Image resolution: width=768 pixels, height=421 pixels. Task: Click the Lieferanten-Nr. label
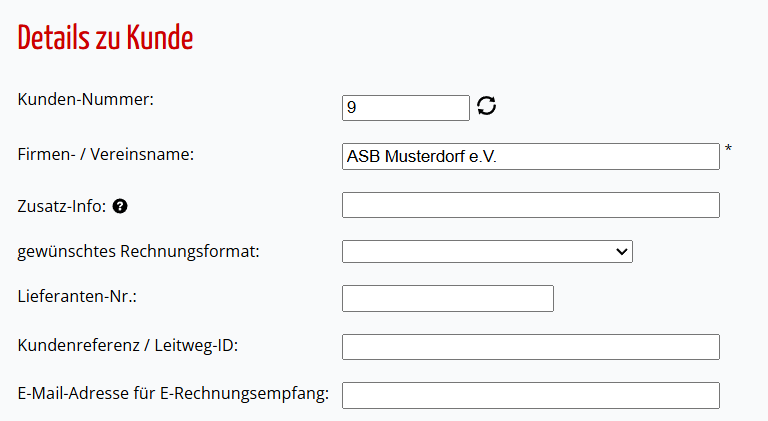point(77,297)
